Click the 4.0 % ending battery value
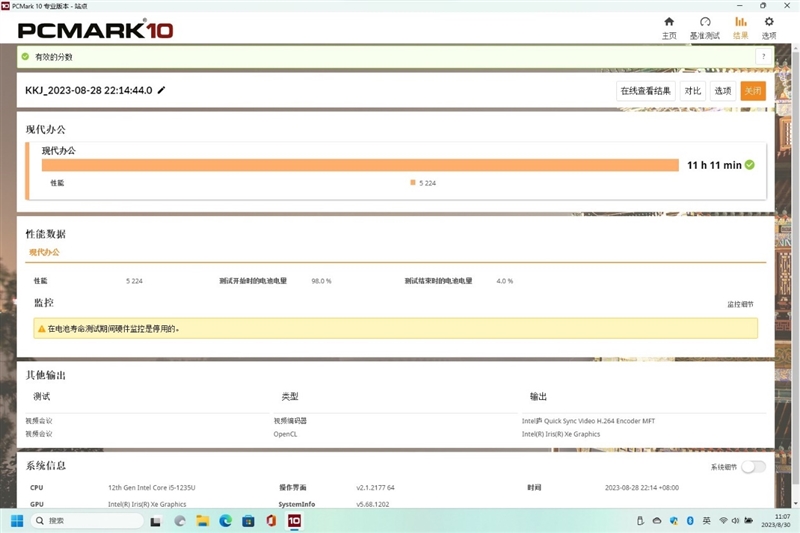Image resolution: width=800 pixels, height=533 pixels. (505, 281)
